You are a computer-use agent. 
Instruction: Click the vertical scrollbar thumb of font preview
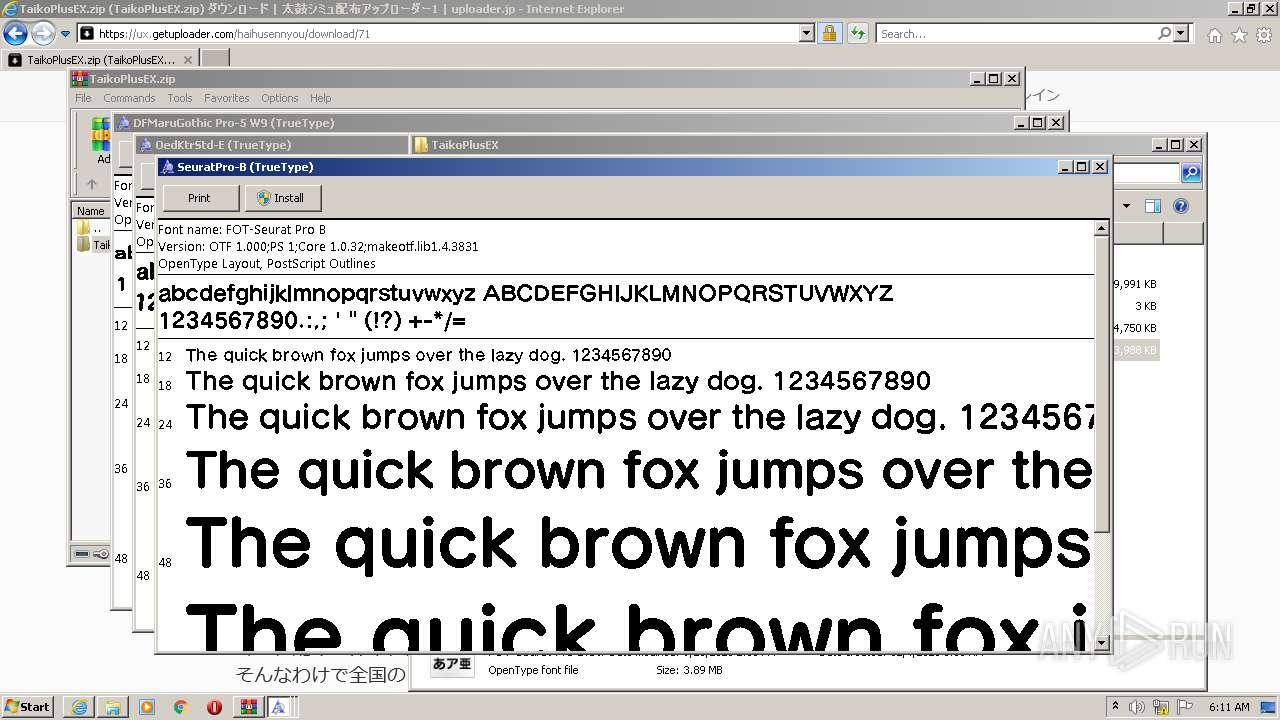(1101, 385)
